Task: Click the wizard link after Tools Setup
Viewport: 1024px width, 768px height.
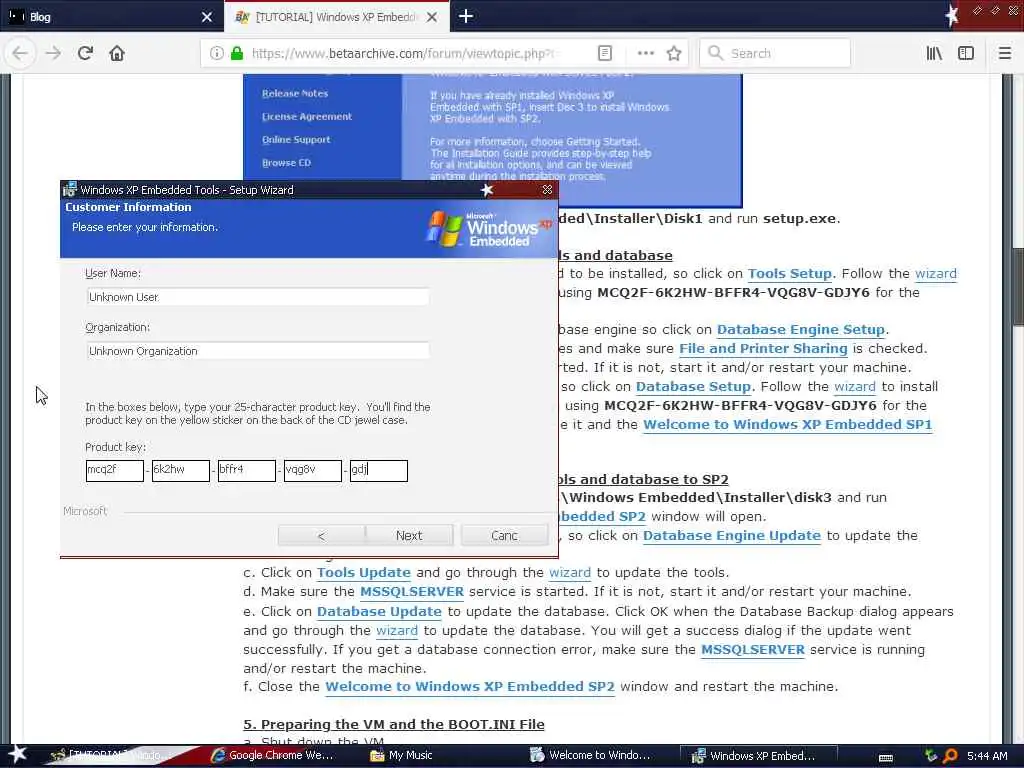Action: pos(936,274)
